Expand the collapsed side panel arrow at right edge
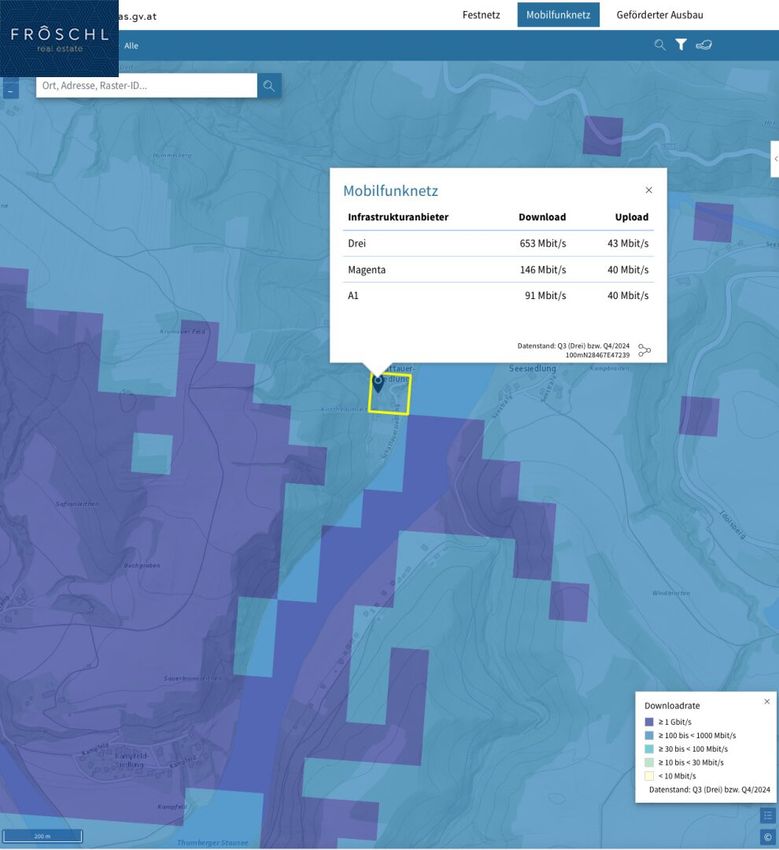 point(775,159)
